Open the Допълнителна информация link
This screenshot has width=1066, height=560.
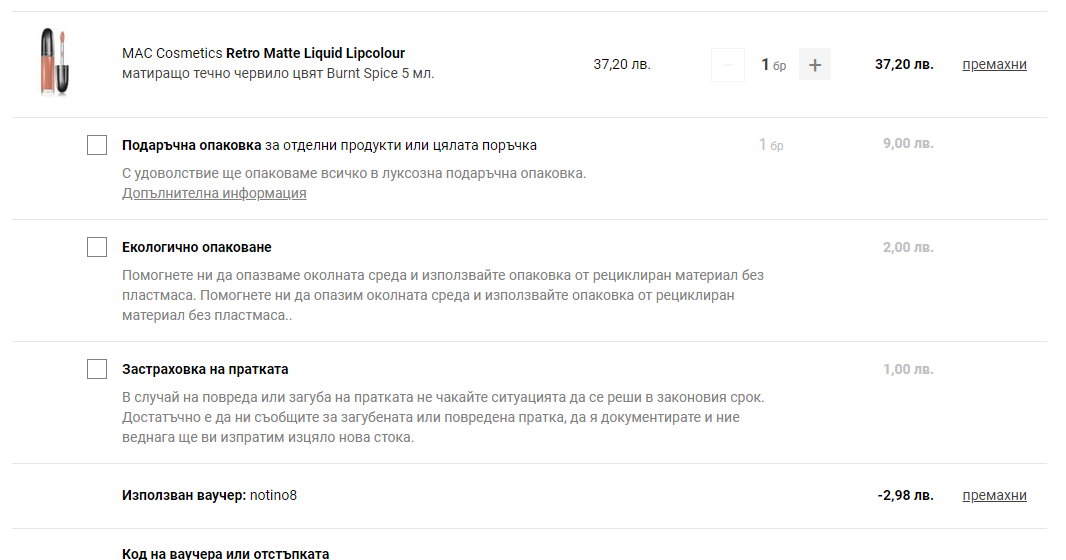pyautogui.click(x=214, y=193)
